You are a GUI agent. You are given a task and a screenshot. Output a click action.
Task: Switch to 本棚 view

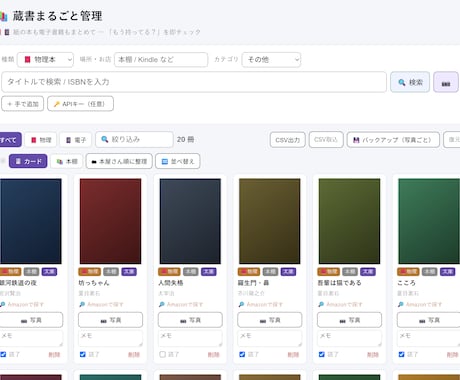pyautogui.click(x=67, y=161)
